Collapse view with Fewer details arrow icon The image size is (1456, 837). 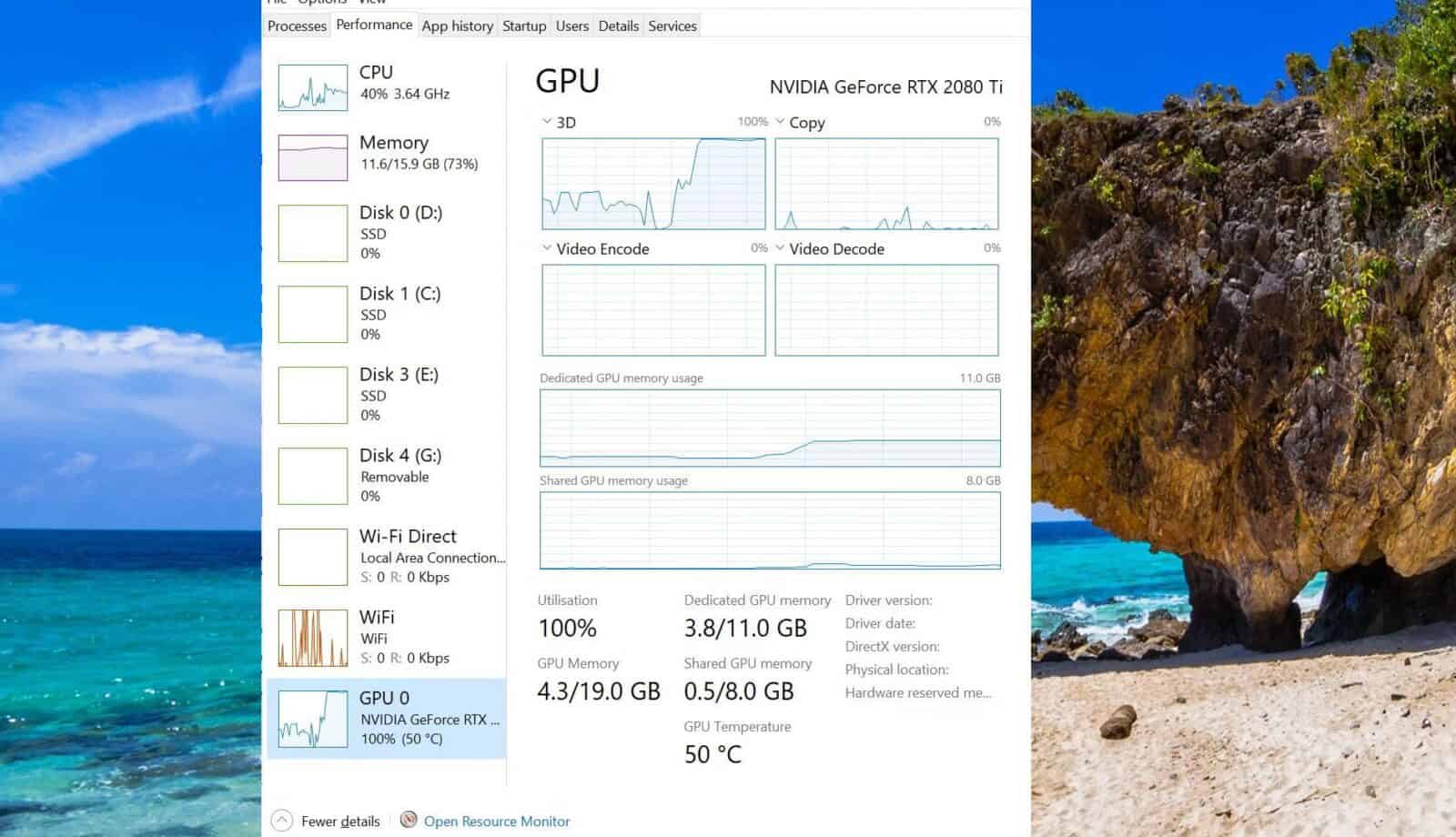282,821
